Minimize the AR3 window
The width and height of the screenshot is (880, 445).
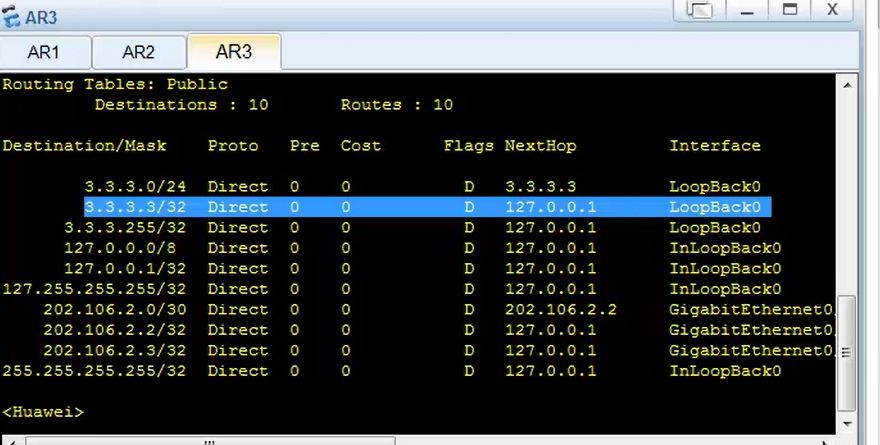[747, 10]
